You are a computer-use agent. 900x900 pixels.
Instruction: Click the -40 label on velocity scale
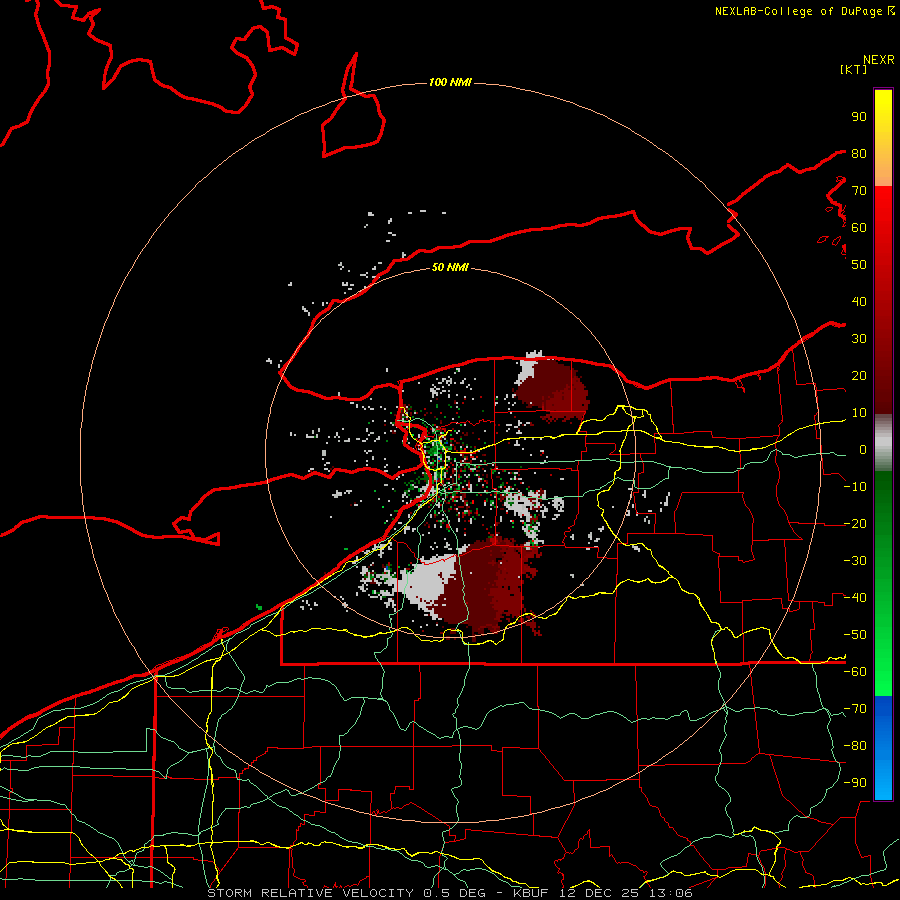(x=855, y=598)
